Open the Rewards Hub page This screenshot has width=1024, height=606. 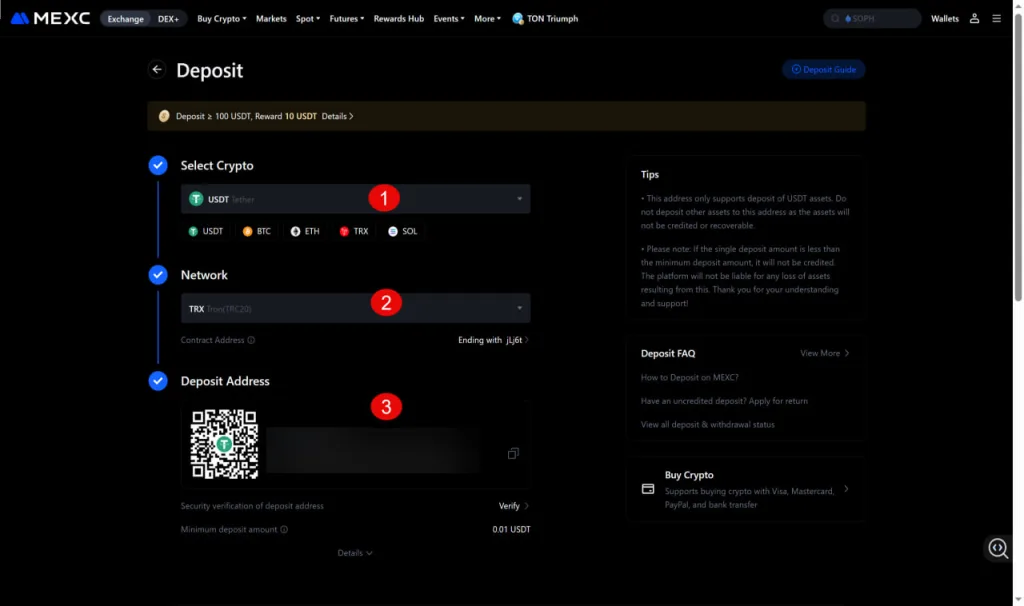click(399, 18)
